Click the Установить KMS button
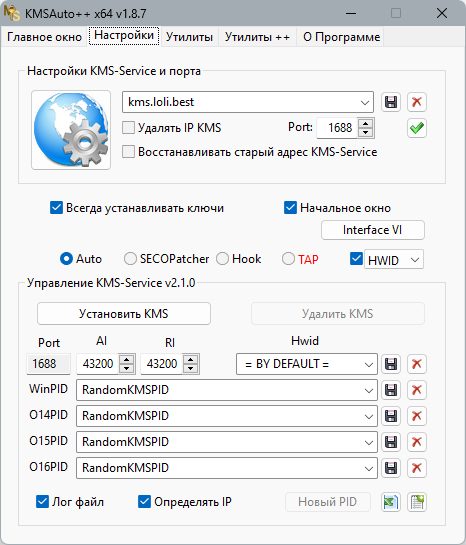Screen dimensions: 466x545 pos(124,314)
